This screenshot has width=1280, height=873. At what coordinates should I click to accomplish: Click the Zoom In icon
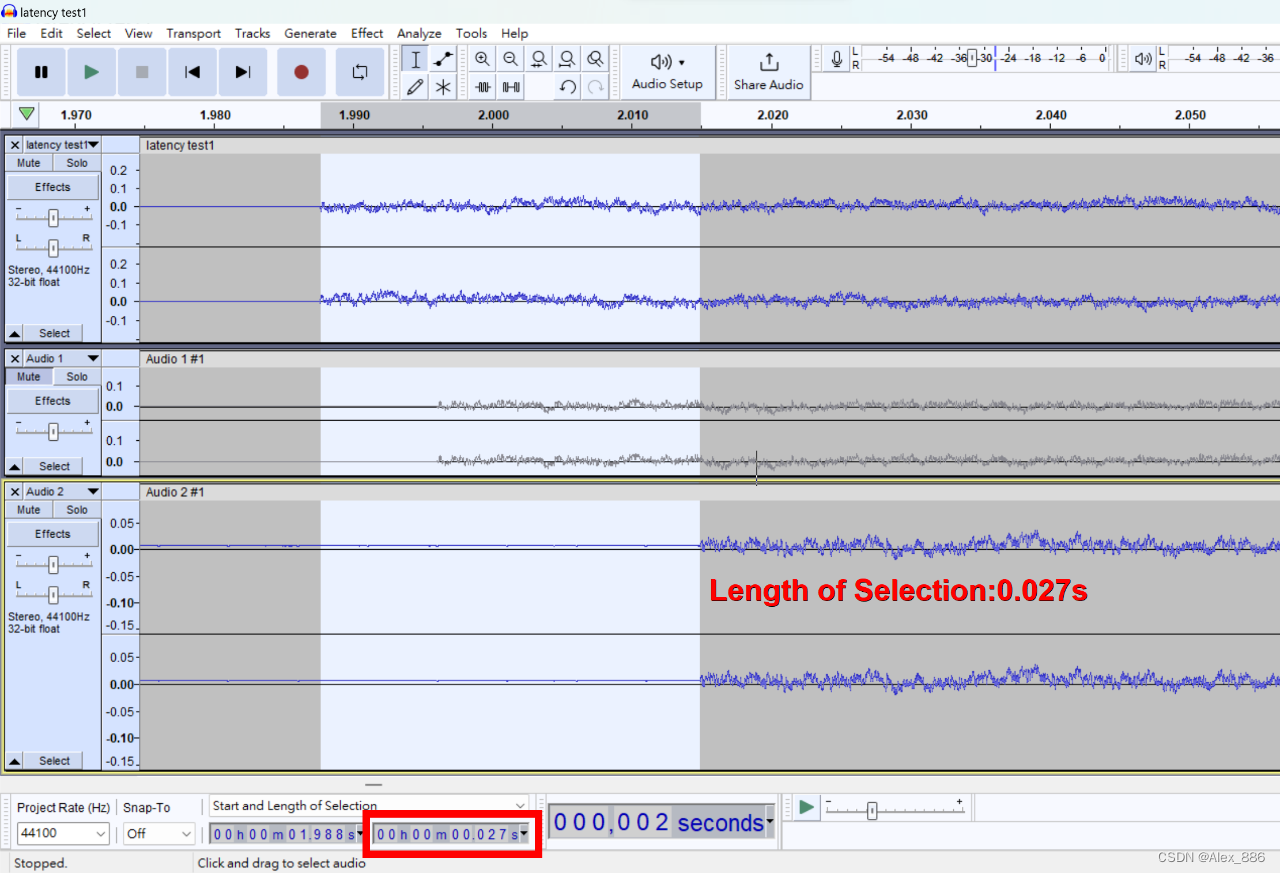pos(482,59)
